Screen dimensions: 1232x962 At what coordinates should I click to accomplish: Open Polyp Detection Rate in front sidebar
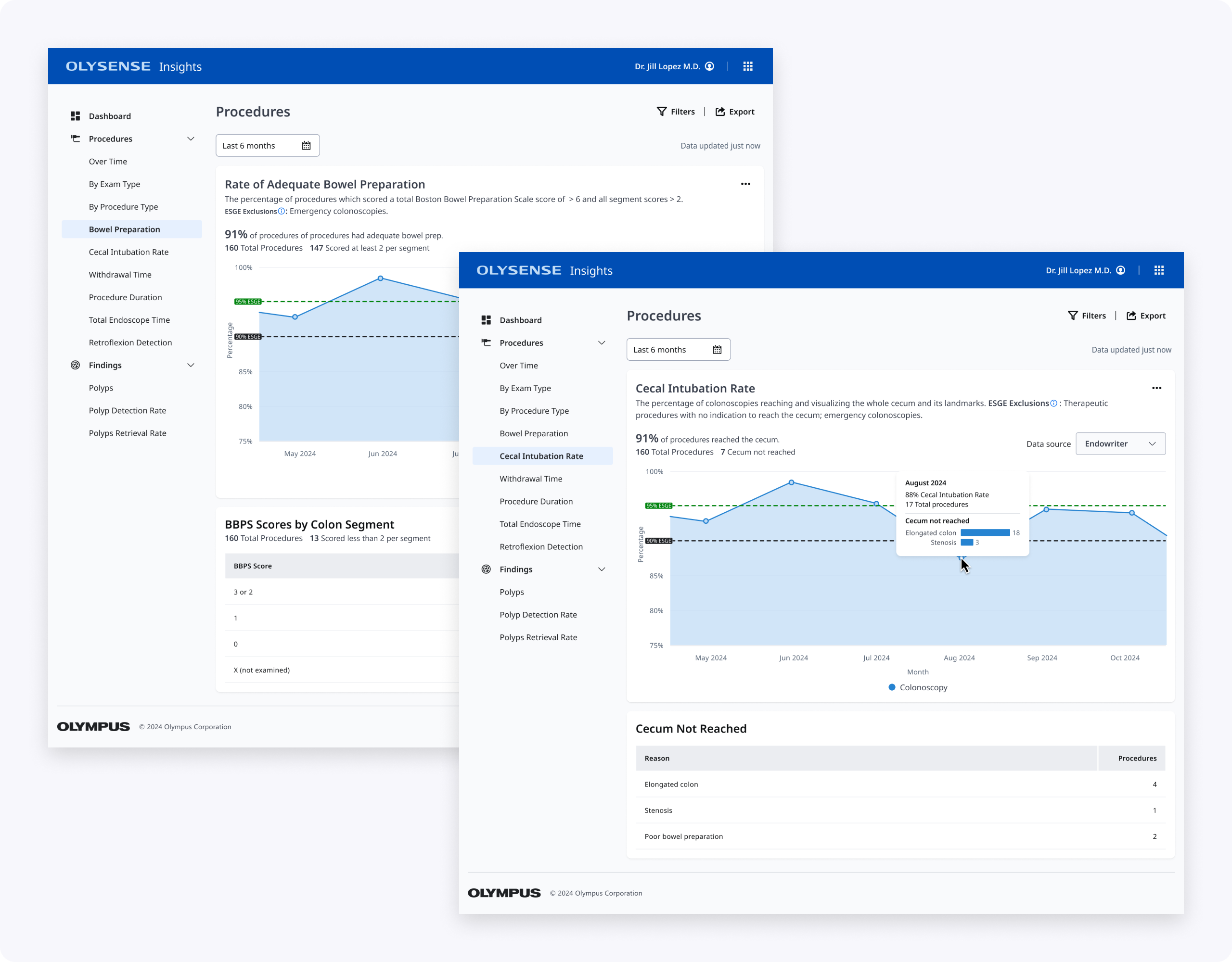pyautogui.click(x=538, y=615)
